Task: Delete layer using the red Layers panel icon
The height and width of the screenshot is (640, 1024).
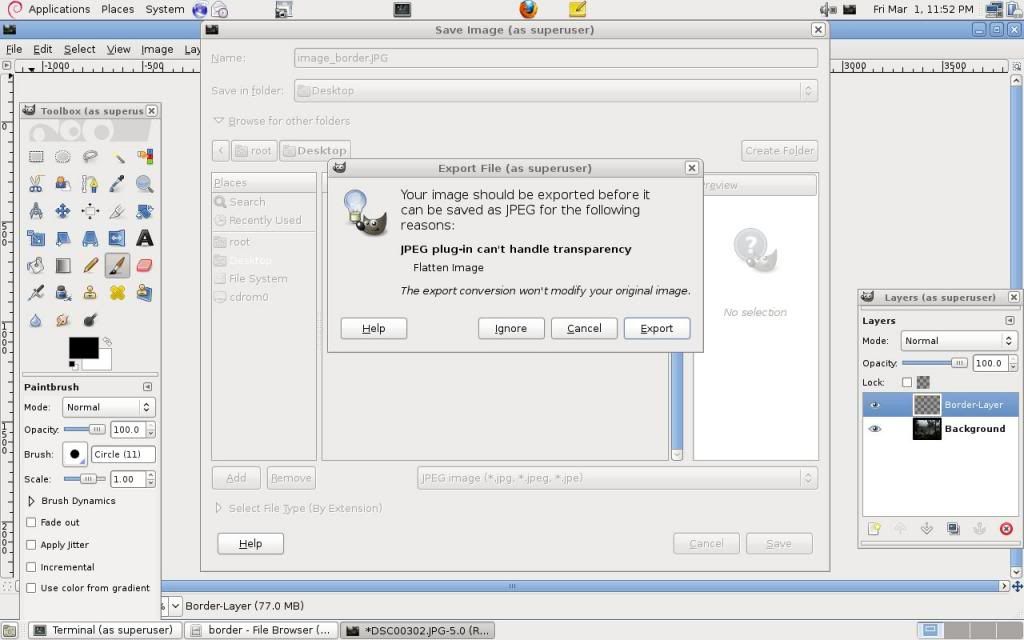Action: (1006, 529)
